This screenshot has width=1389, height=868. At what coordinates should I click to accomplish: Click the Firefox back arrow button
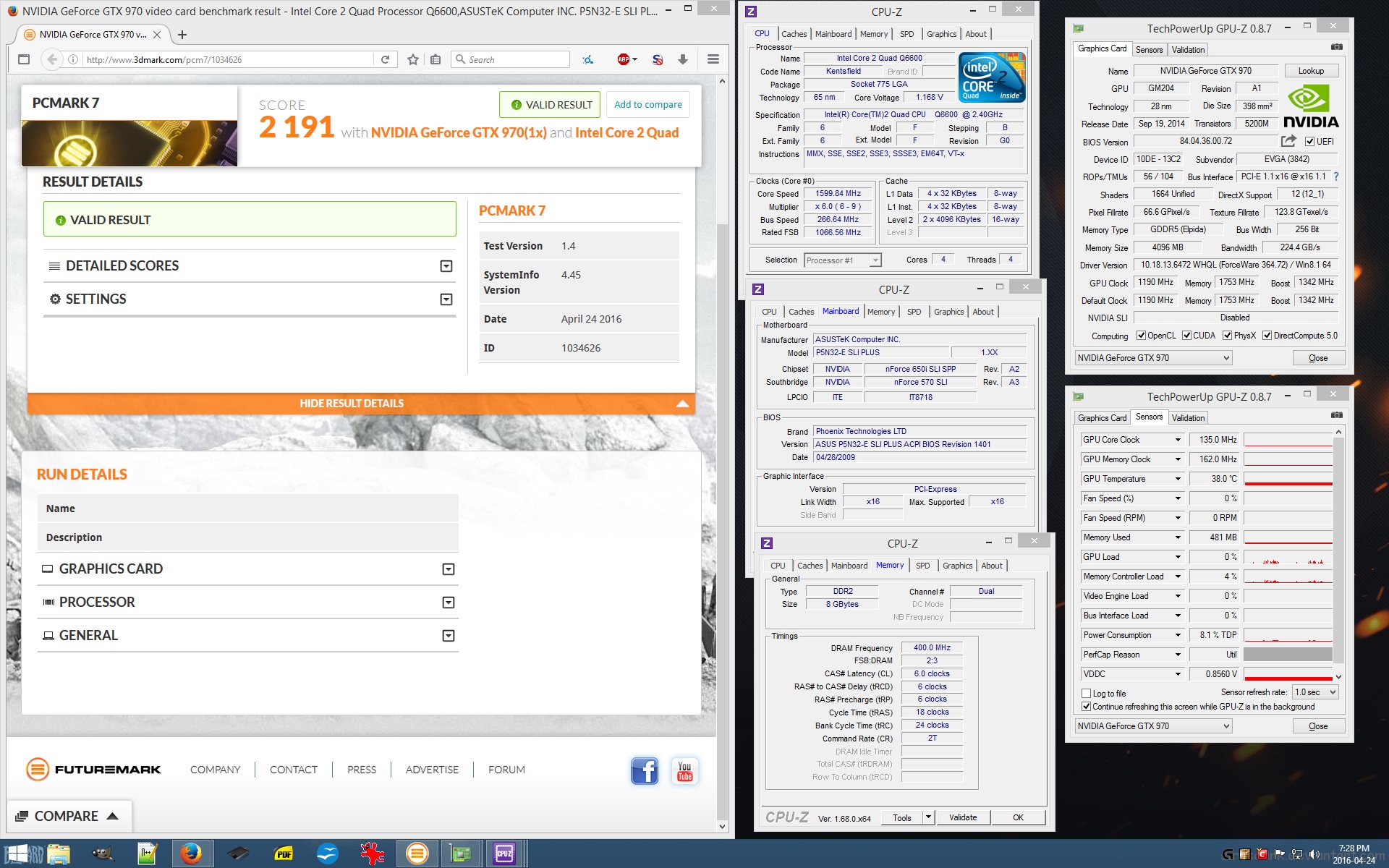click(x=51, y=59)
